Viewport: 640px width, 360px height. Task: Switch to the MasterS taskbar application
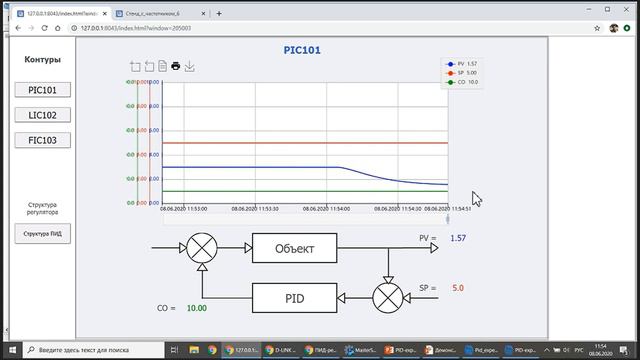tap(361, 350)
